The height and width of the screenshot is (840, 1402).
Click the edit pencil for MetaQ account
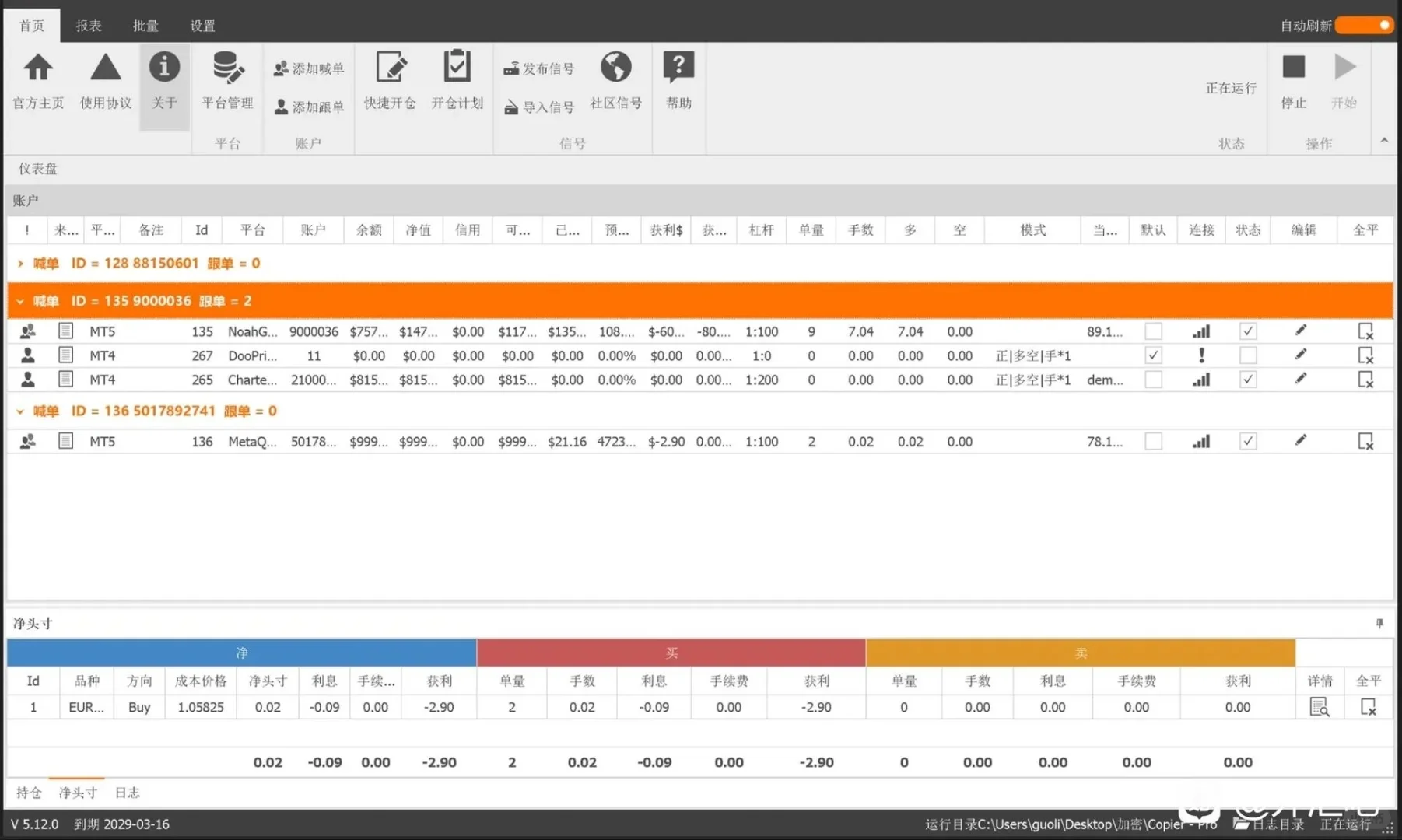(x=1301, y=440)
